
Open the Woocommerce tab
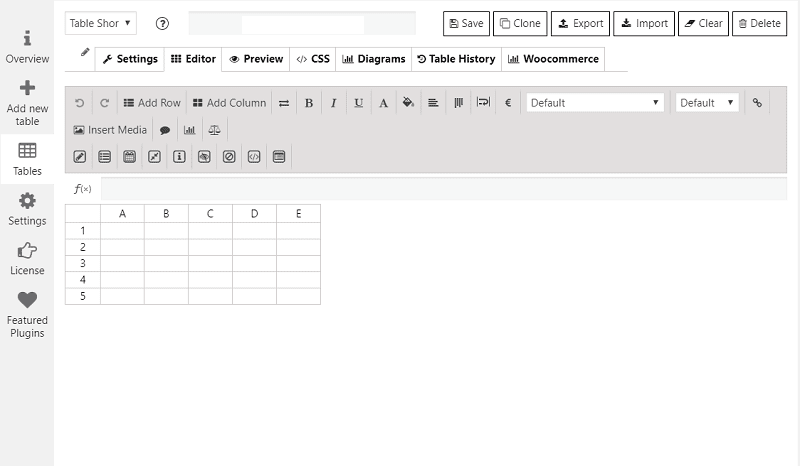point(553,59)
